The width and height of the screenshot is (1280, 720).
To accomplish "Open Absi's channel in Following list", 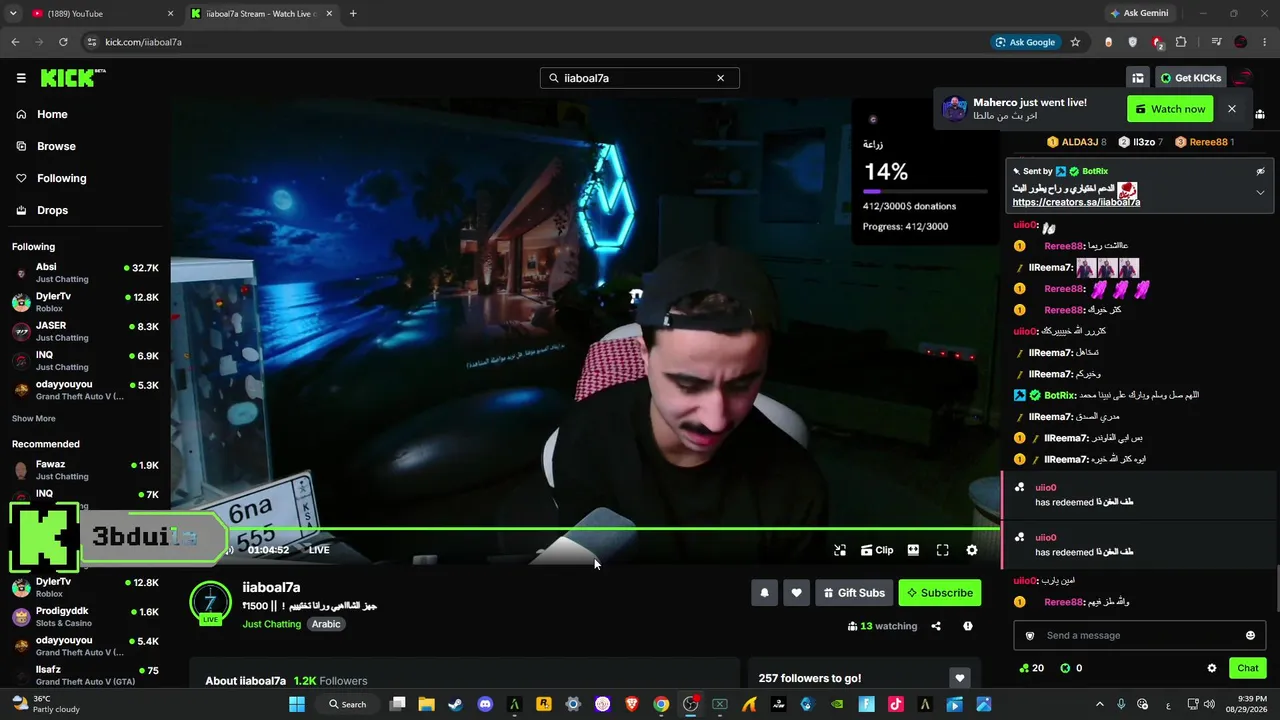I will pos(85,273).
